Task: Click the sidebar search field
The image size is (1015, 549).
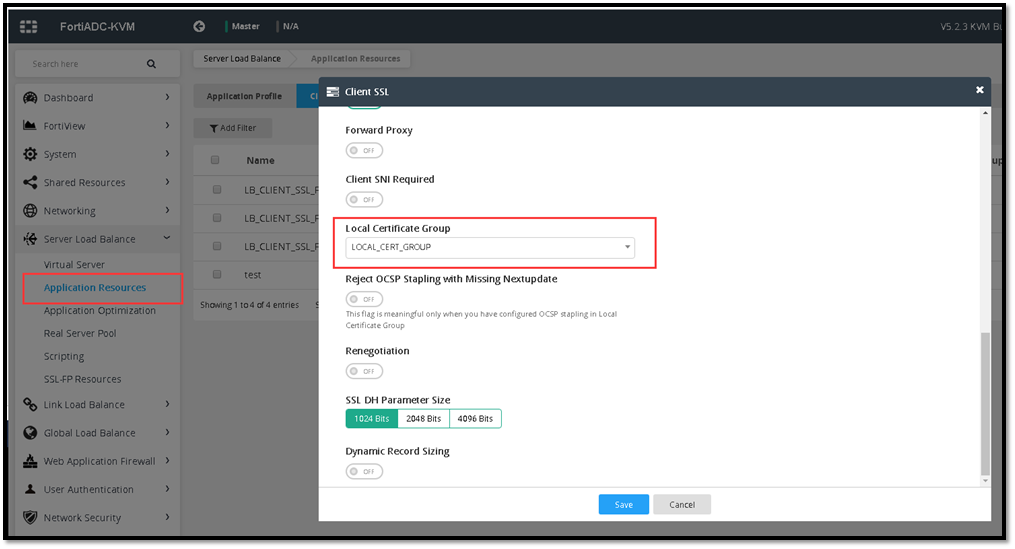Action: click(85, 64)
